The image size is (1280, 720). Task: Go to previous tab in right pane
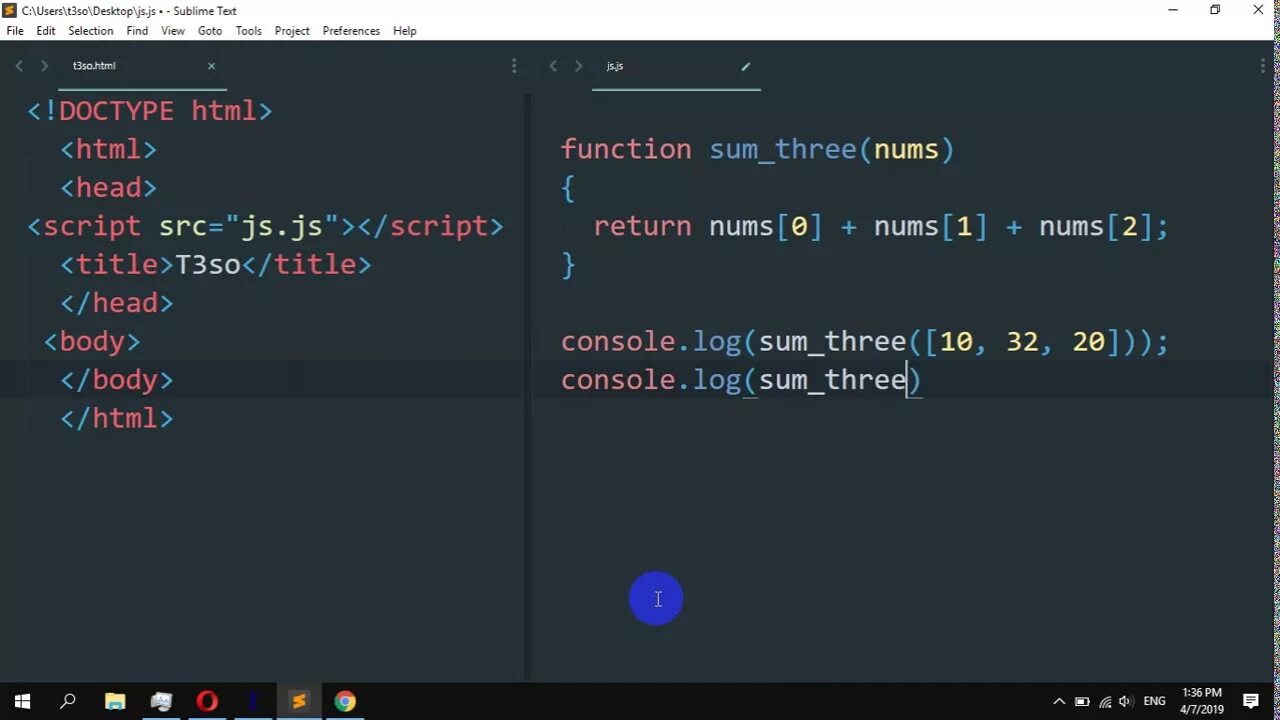tap(552, 66)
